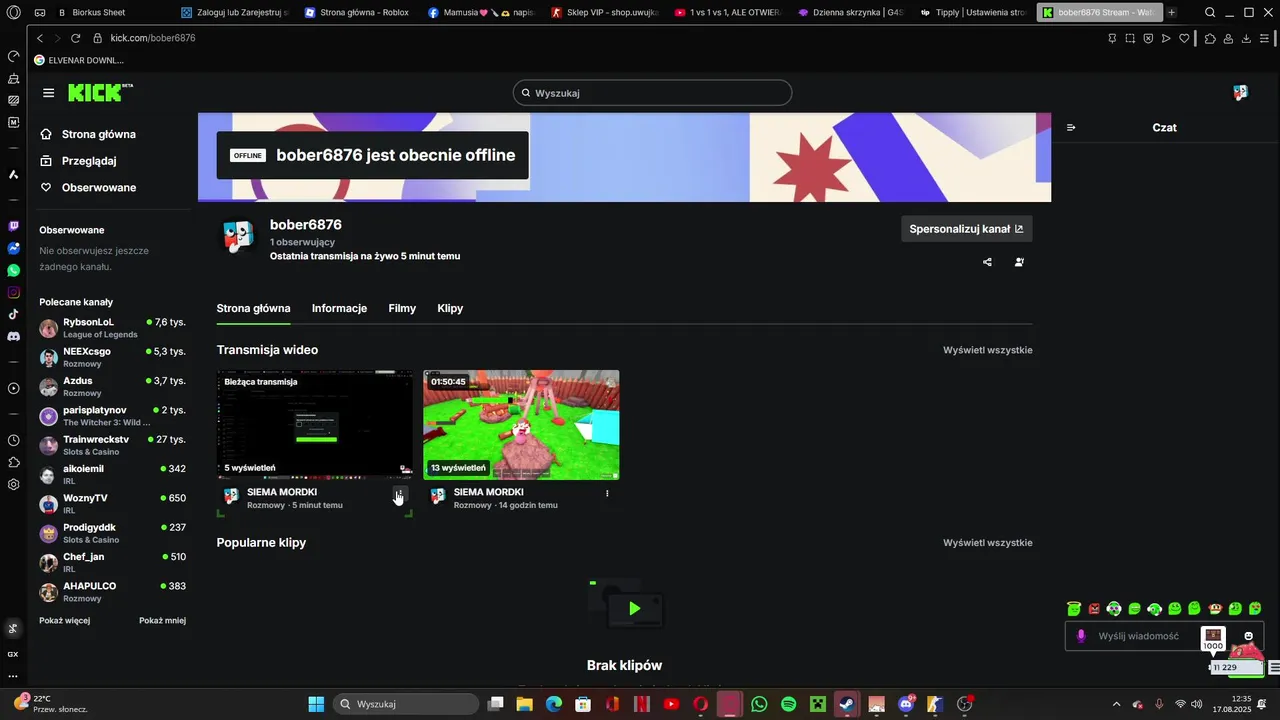This screenshot has height=720, width=1280.
Task: Open WoznyTV recommended channel
Action: 112,503
